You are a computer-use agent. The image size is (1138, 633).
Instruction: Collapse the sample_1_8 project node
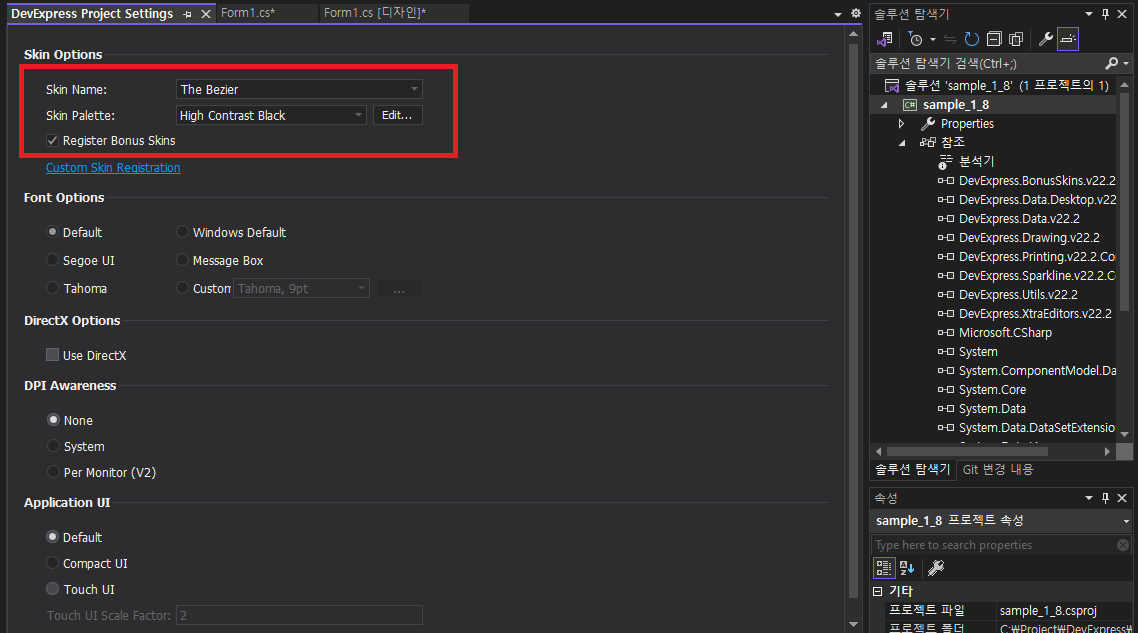click(884, 105)
